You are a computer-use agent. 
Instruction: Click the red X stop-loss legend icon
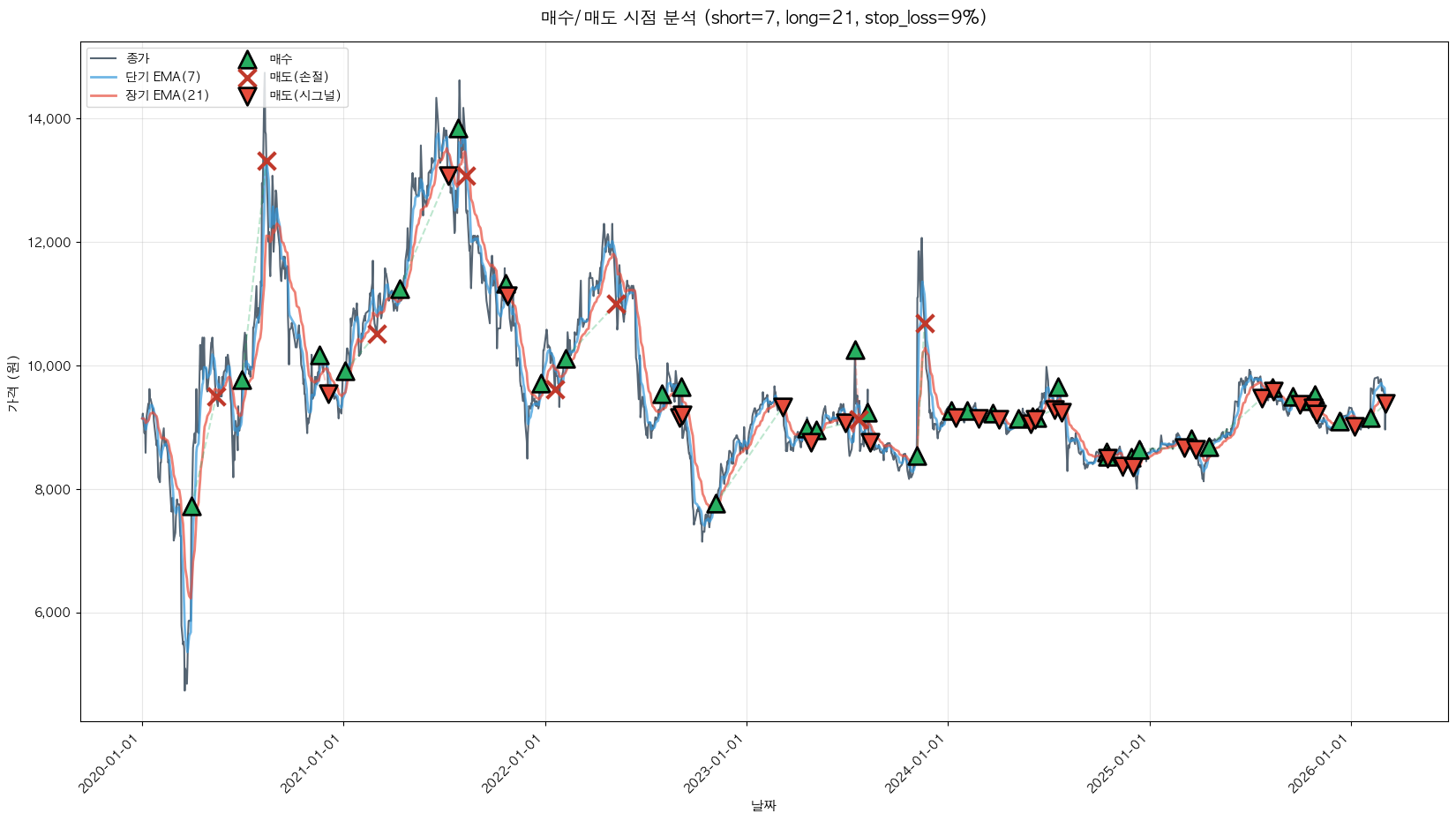tap(247, 78)
